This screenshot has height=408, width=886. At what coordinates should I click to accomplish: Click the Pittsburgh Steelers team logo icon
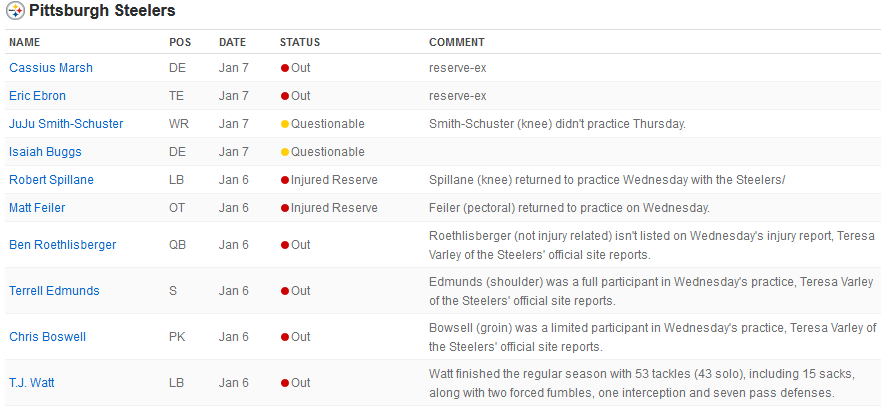click(15, 11)
